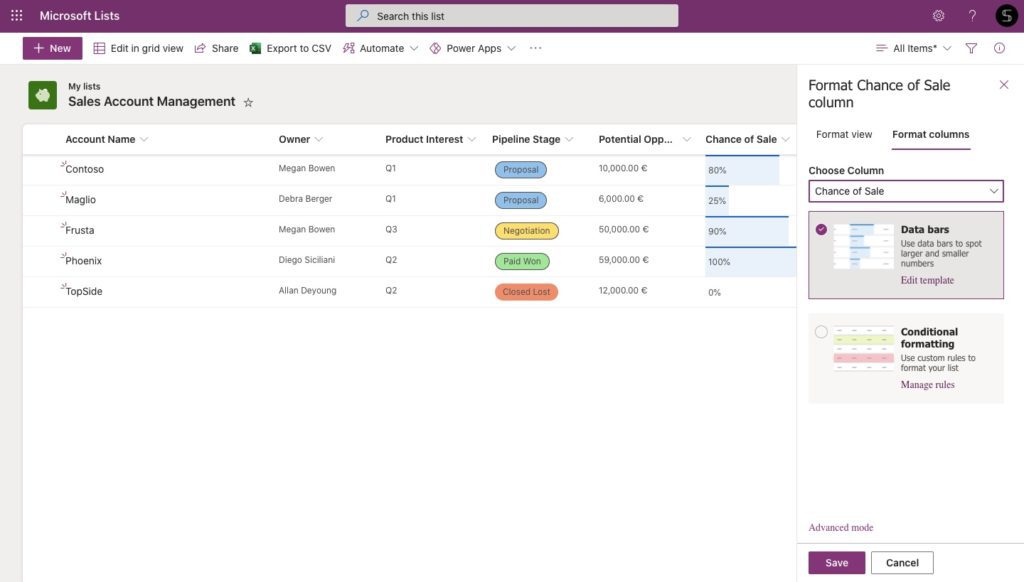1024x582 pixels.
Task: Open the Account Name column dropdown
Action: click(x=144, y=139)
